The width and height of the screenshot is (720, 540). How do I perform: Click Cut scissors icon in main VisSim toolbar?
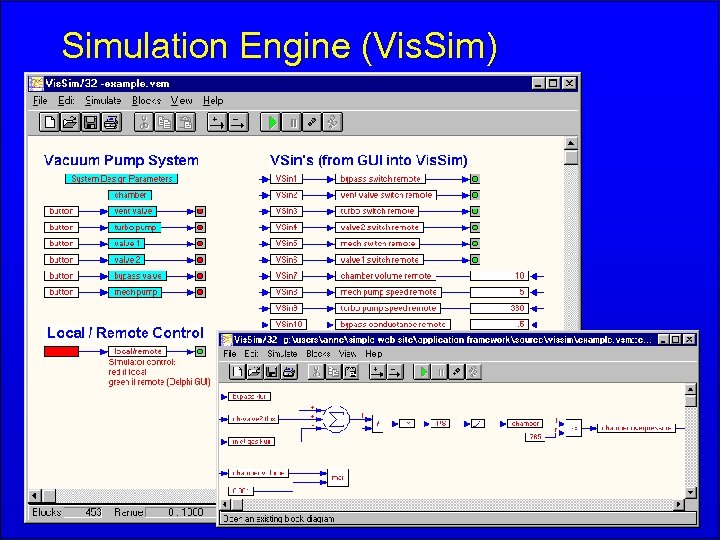(x=144, y=123)
